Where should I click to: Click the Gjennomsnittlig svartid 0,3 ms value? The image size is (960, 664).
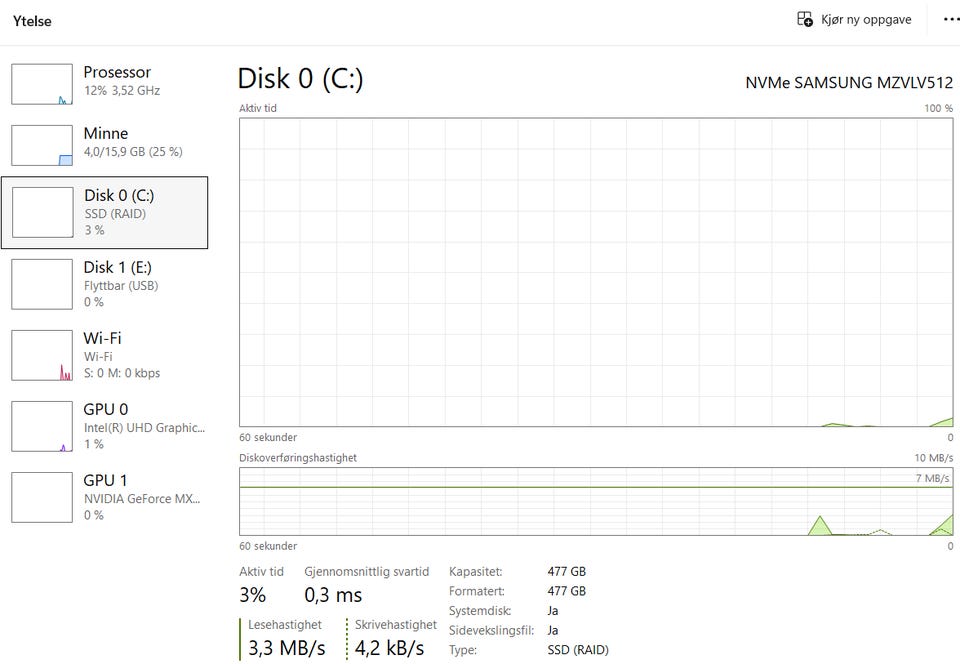click(x=333, y=595)
